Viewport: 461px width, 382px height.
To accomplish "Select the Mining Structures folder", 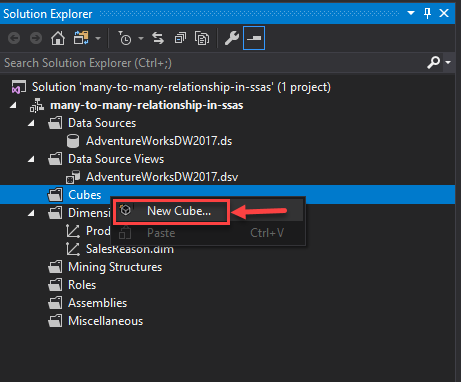I will [x=115, y=267].
